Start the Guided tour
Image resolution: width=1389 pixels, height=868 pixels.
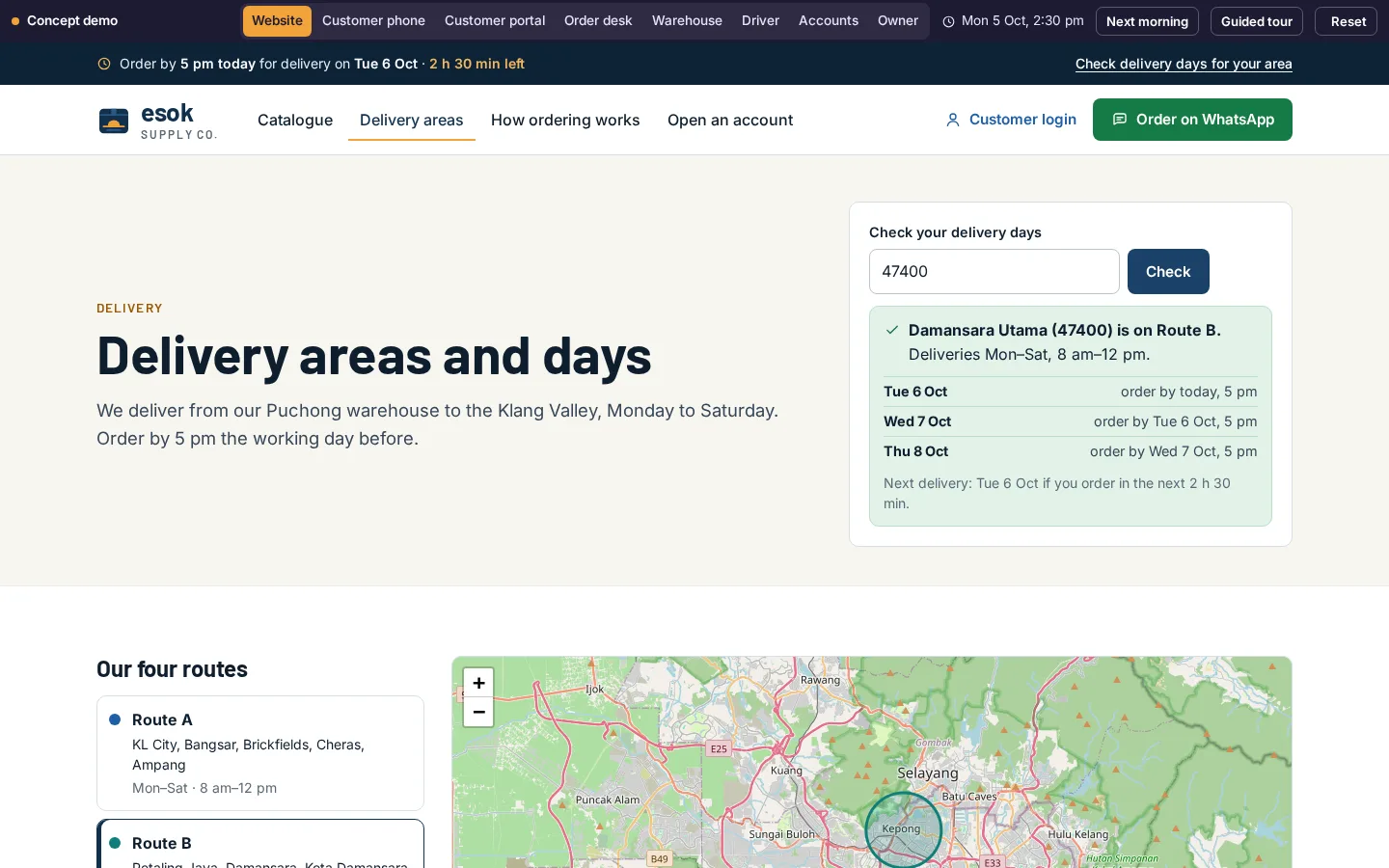tap(1257, 21)
